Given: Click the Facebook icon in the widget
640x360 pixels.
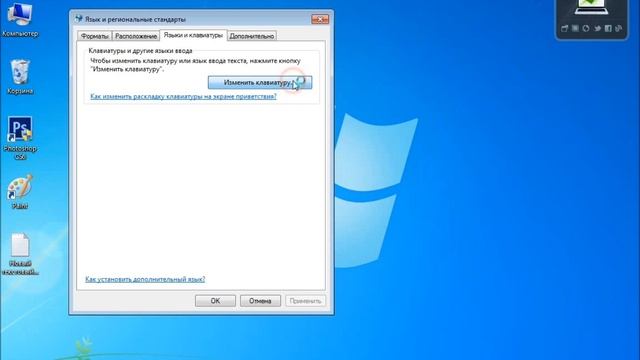Looking at the screenshot, I should (608, 29).
